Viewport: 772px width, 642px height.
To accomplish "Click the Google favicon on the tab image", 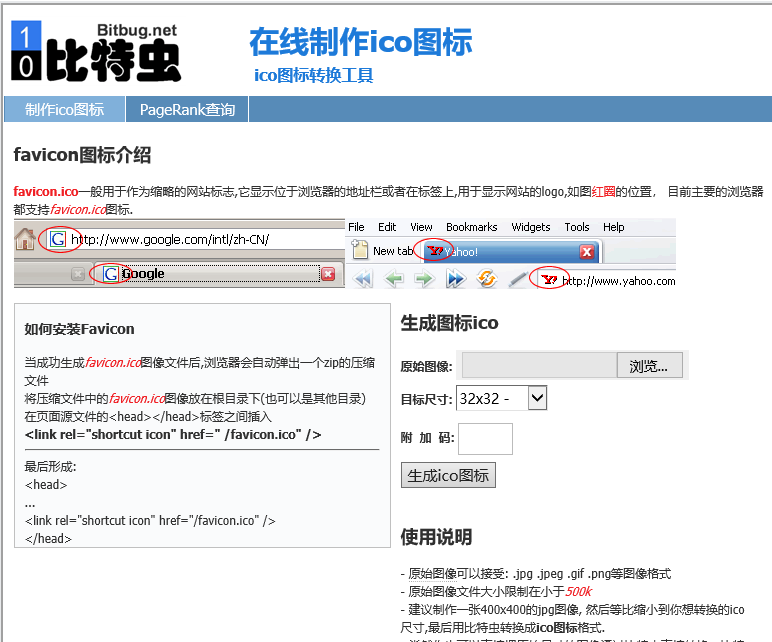I will click(110, 274).
